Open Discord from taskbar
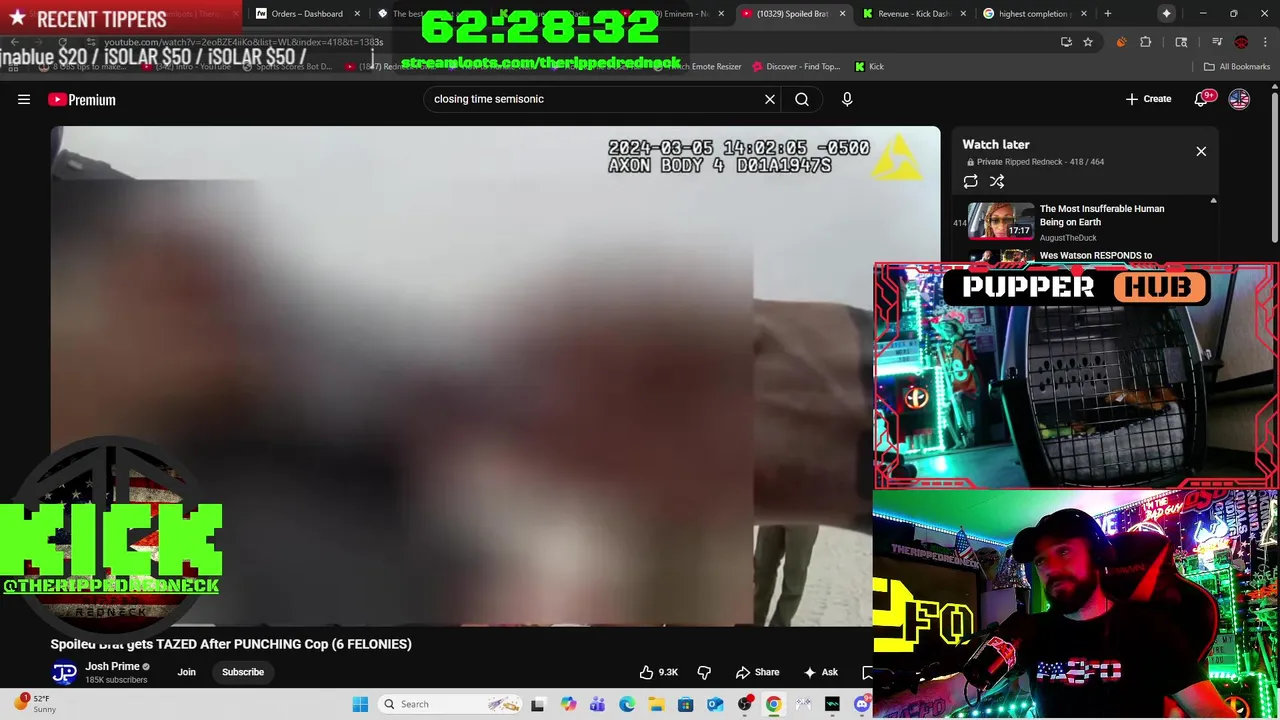The height and width of the screenshot is (720, 1280). [862, 704]
